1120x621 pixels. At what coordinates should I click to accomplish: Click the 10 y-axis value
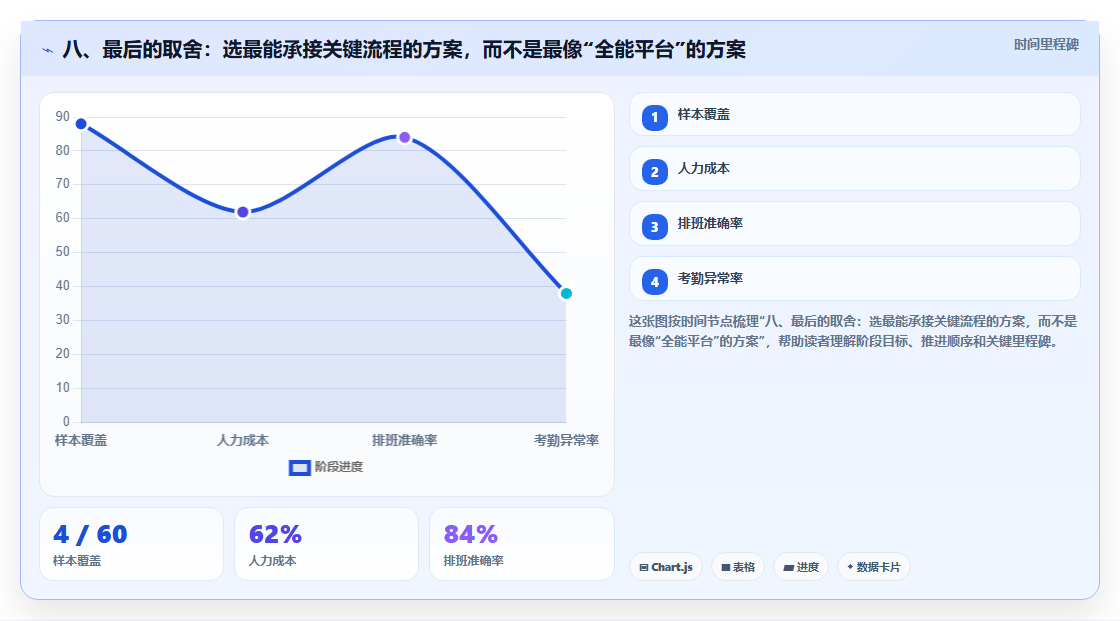click(62, 387)
